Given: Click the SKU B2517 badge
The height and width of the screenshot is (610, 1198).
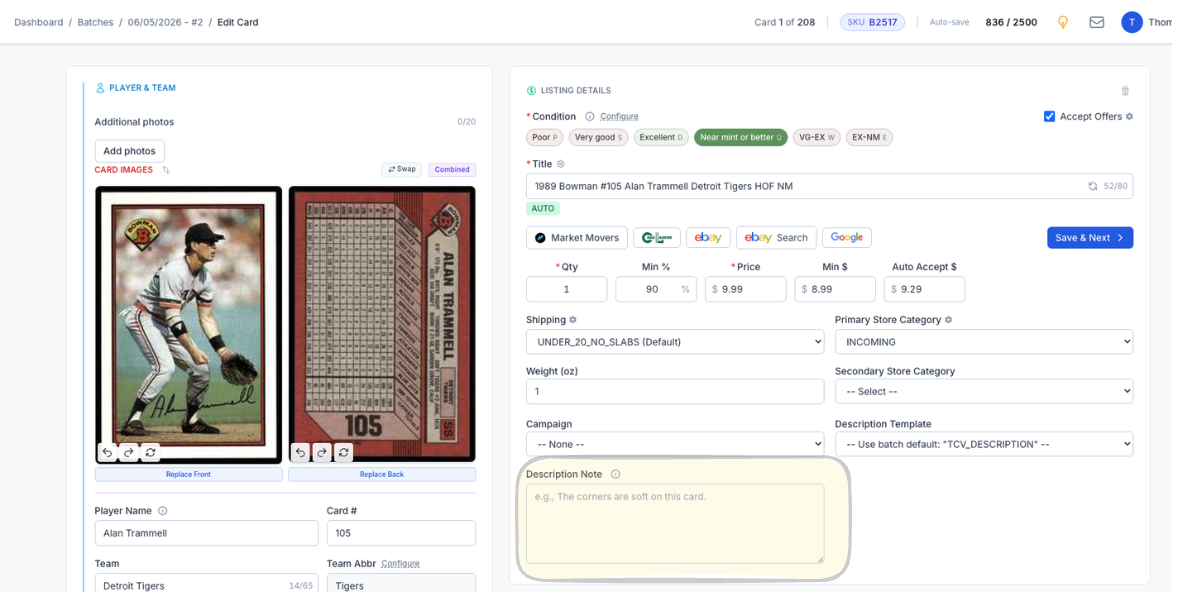Looking at the screenshot, I should (x=873, y=22).
